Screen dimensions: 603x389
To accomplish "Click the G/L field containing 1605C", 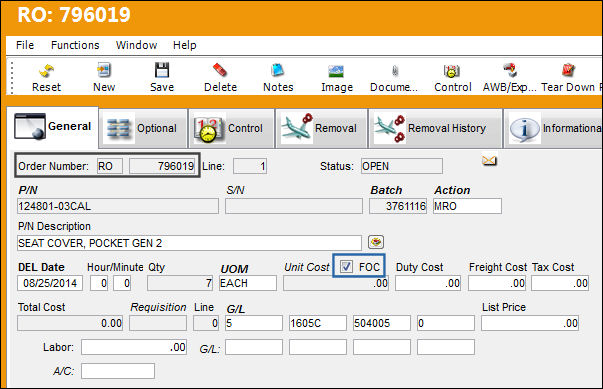I will pos(318,323).
